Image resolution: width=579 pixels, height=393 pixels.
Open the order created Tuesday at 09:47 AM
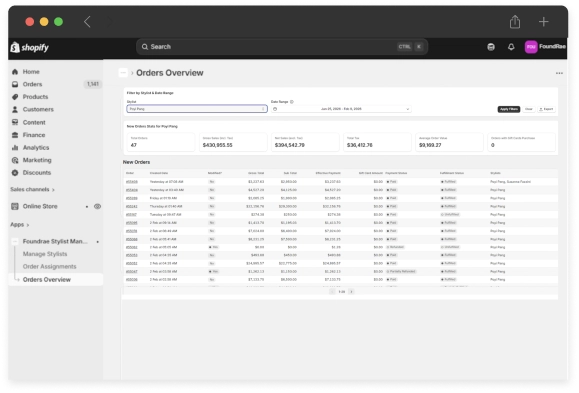[x=131, y=215]
